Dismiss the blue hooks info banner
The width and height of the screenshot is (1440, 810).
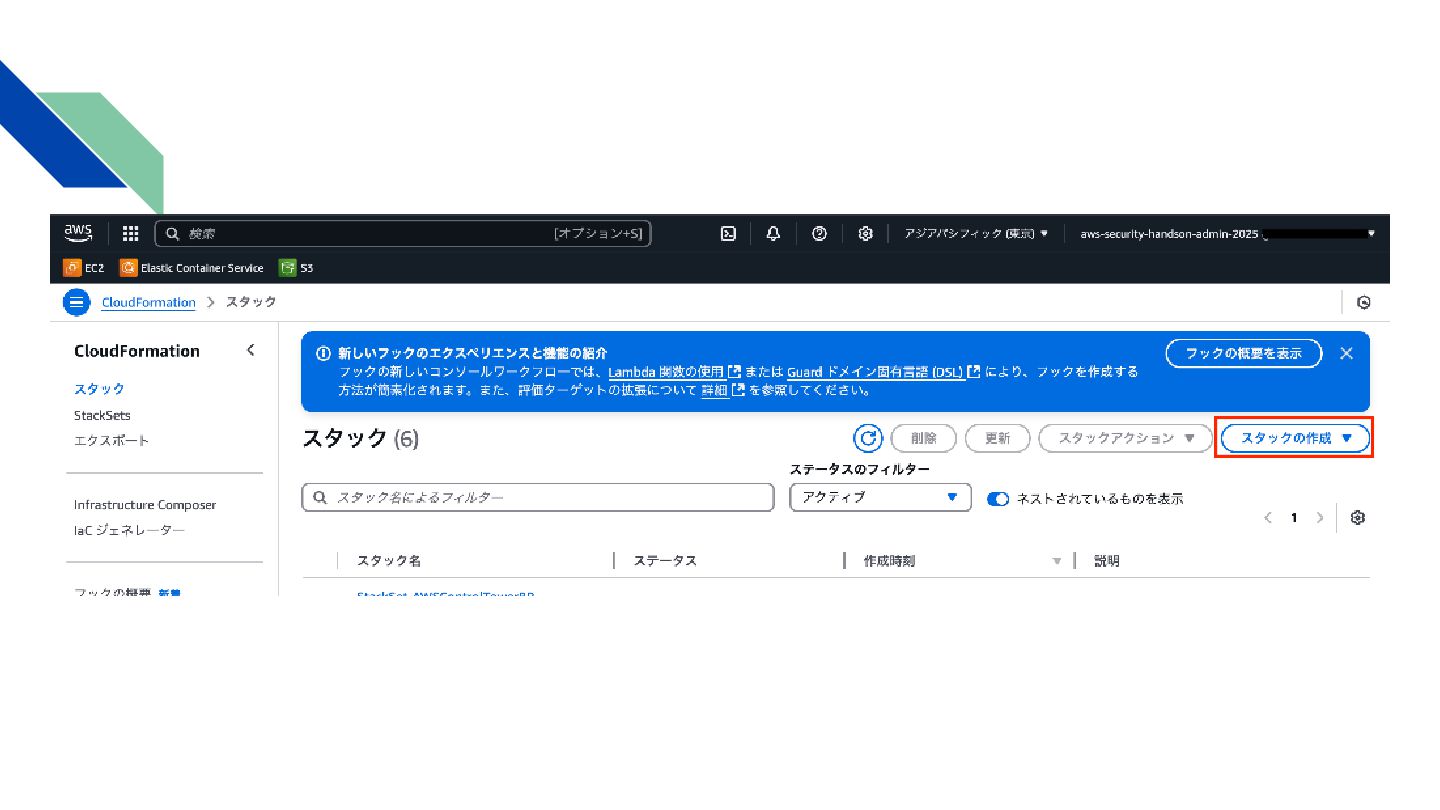point(1346,353)
